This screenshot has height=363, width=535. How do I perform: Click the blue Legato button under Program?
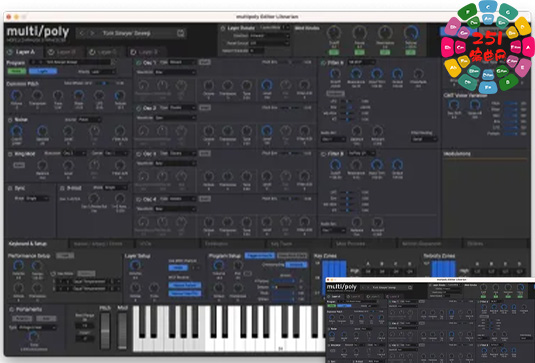point(43,71)
